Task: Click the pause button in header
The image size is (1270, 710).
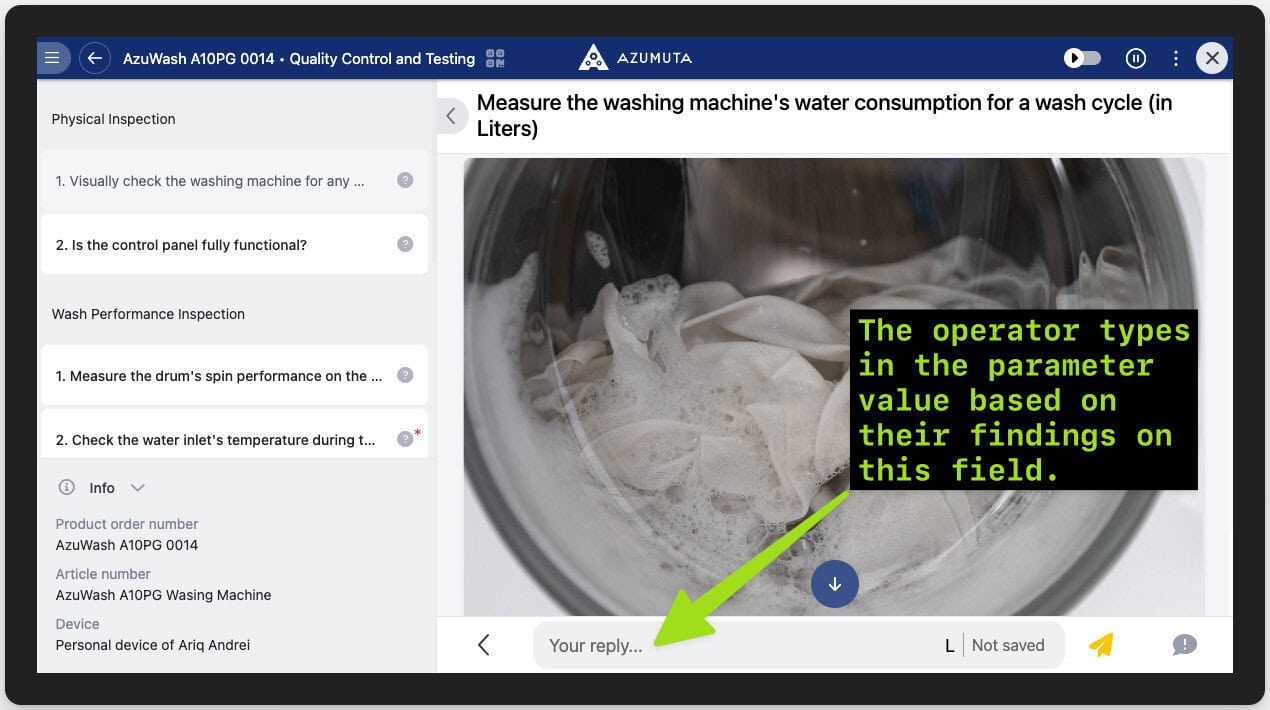Action: coord(1135,58)
